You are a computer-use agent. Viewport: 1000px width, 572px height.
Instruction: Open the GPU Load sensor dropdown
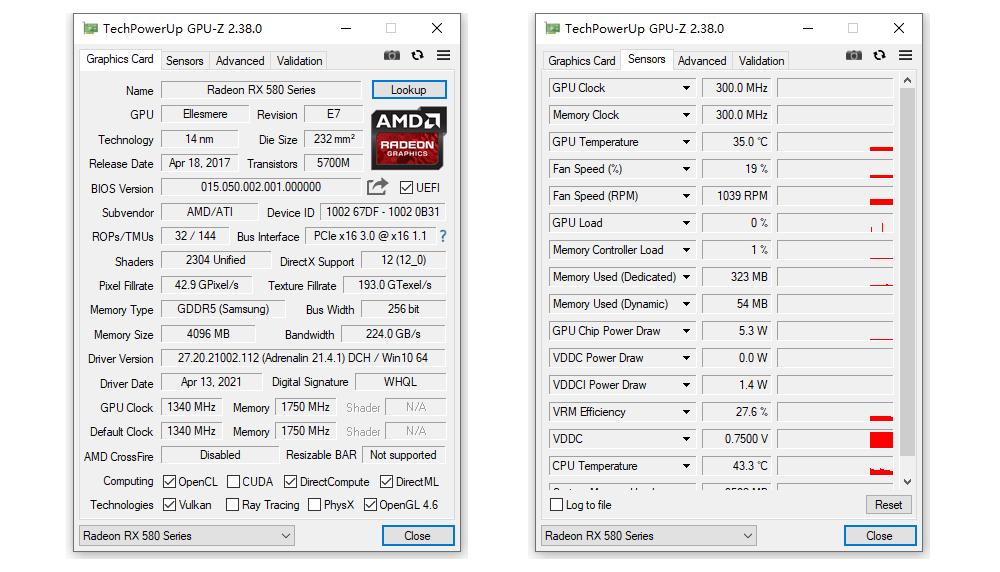pyautogui.click(x=686, y=223)
